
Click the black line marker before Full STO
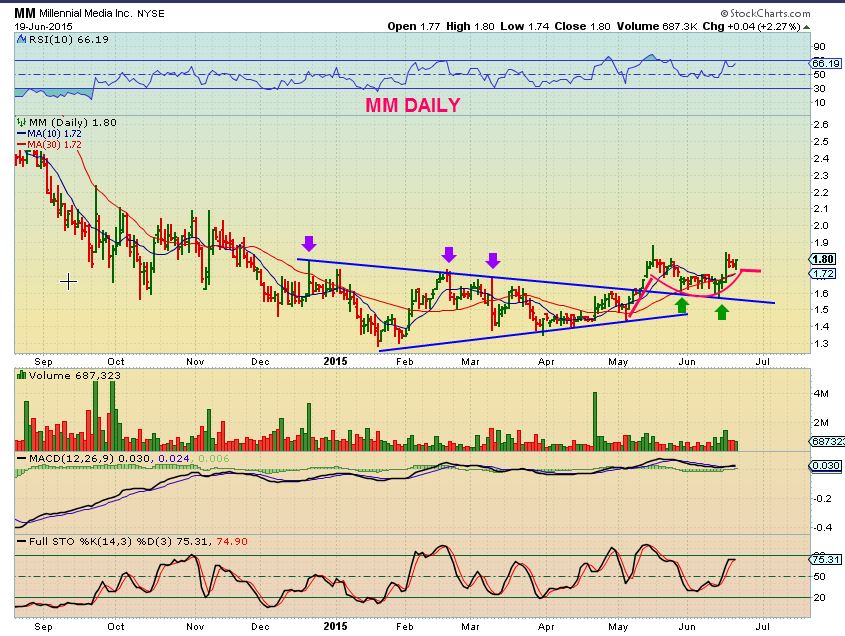(x=22, y=541)
